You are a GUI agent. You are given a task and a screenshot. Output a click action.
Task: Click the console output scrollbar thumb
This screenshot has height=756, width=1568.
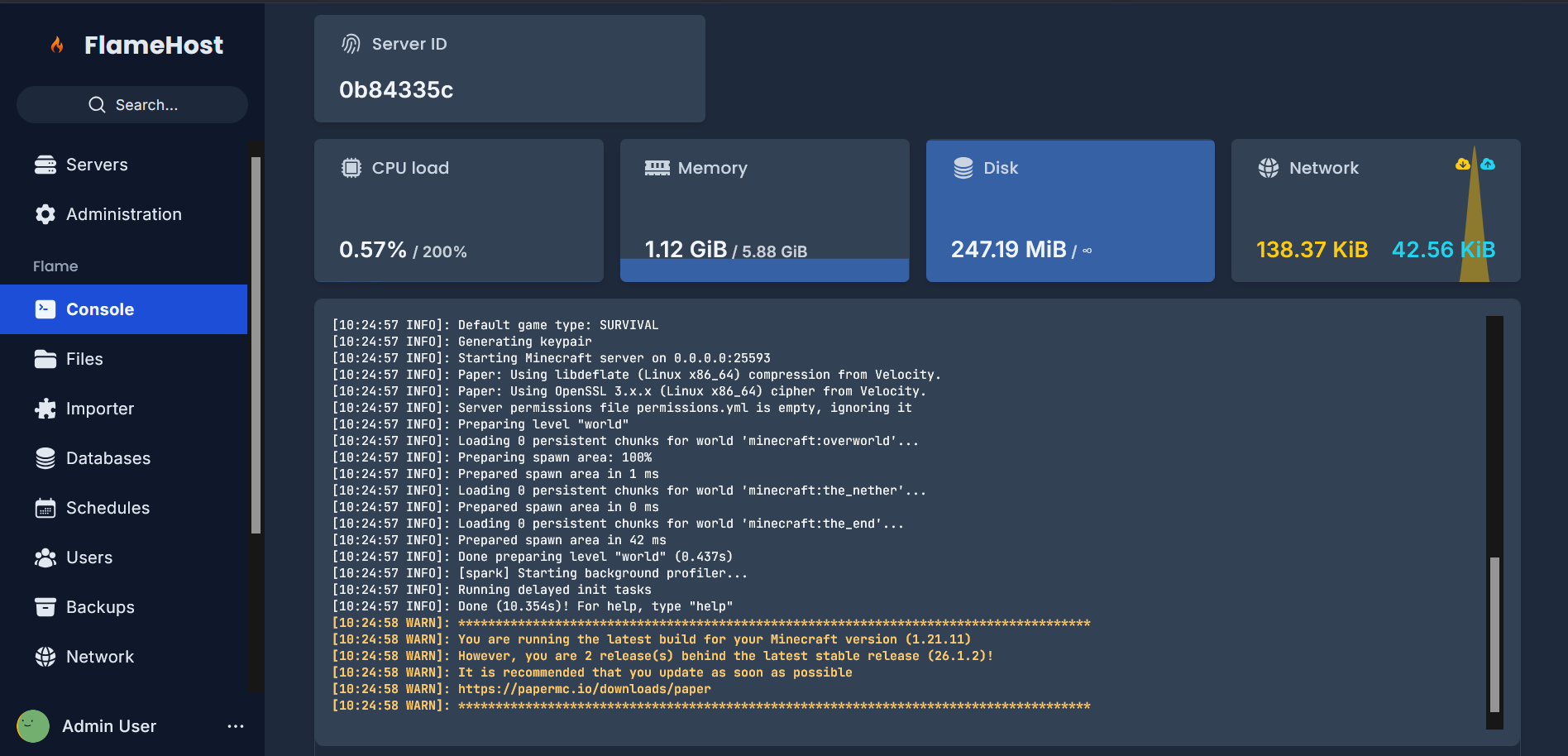point(1494,634)
